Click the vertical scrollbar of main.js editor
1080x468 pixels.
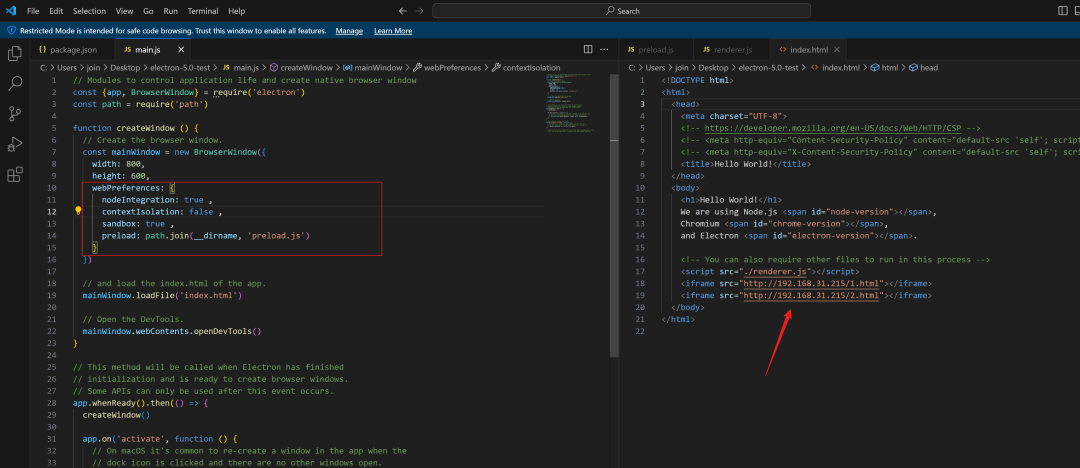(613, 214)
